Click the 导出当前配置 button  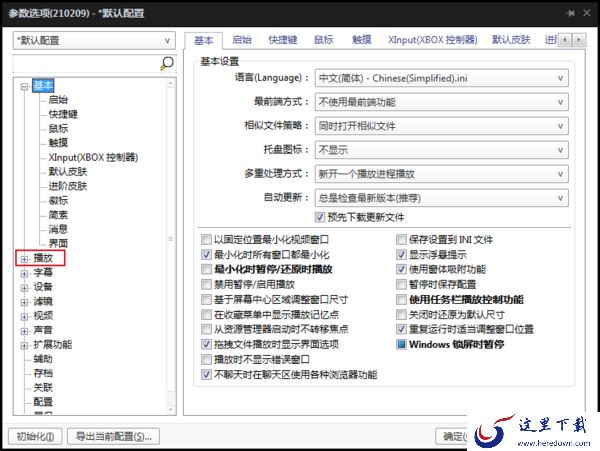[x=114, y=436]
